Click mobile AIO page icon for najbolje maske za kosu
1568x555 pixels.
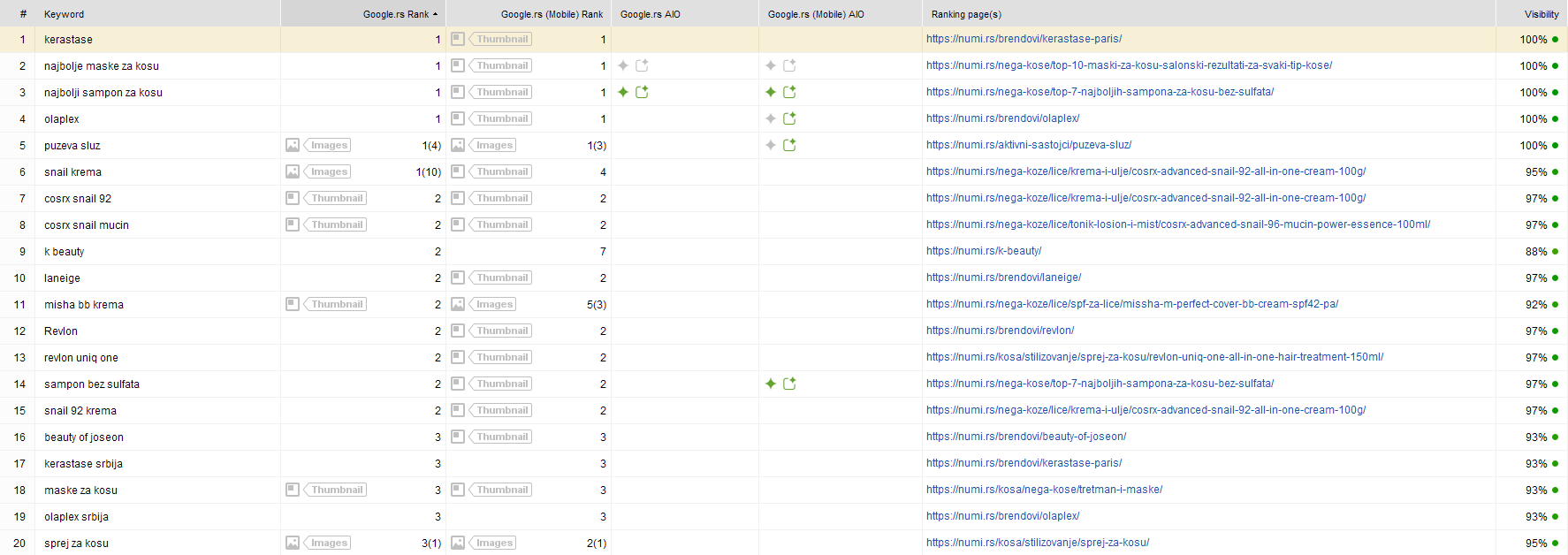[789, 65]
